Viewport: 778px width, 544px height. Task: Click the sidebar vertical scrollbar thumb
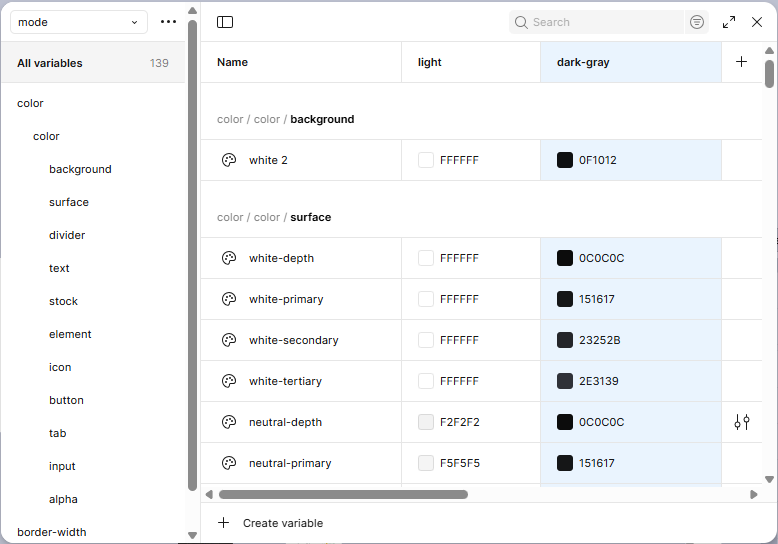click(193, 256)
